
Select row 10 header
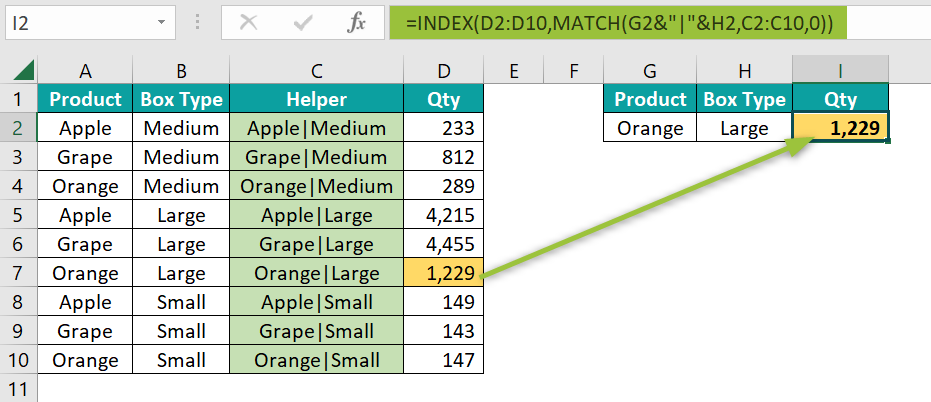click(18, 360)
